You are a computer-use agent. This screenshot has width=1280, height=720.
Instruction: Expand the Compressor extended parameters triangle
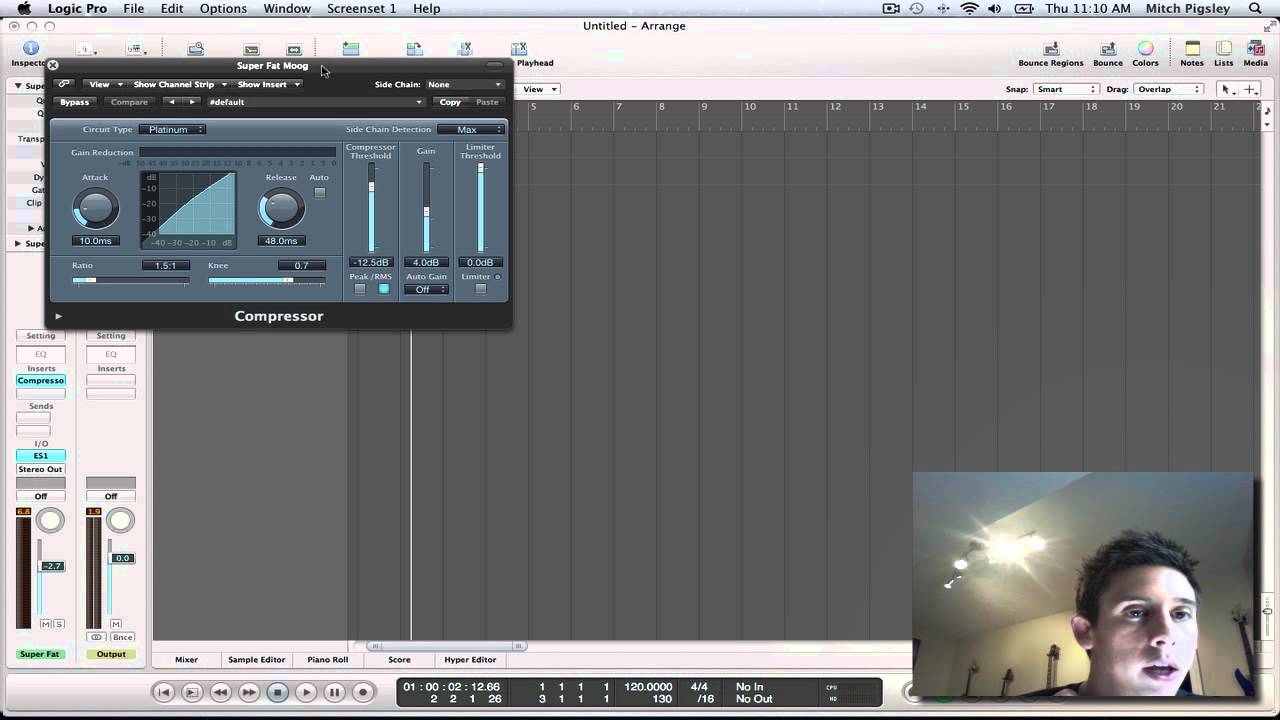pyautogui.click(x=59, y=316)
